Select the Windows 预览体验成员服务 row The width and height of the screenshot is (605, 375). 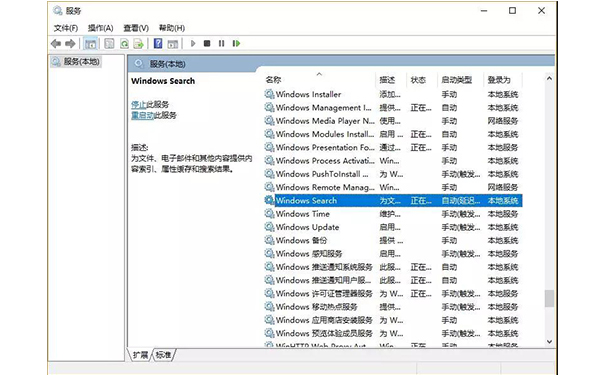point(393,333)
